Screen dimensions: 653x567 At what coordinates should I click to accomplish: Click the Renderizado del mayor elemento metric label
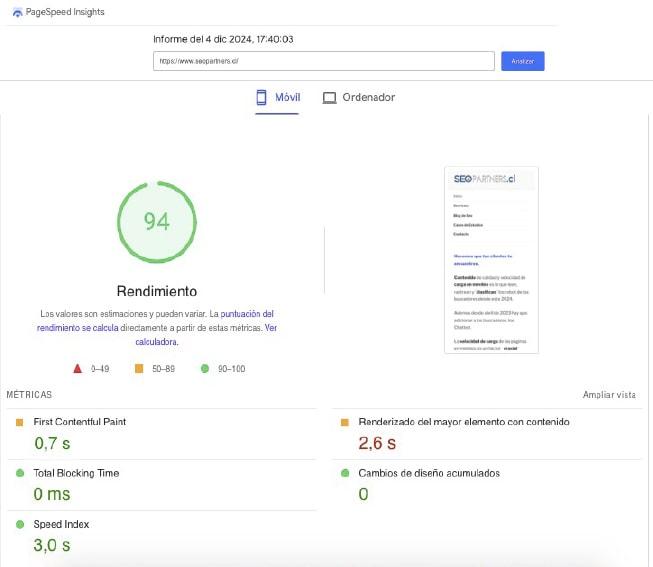(464, 422)
